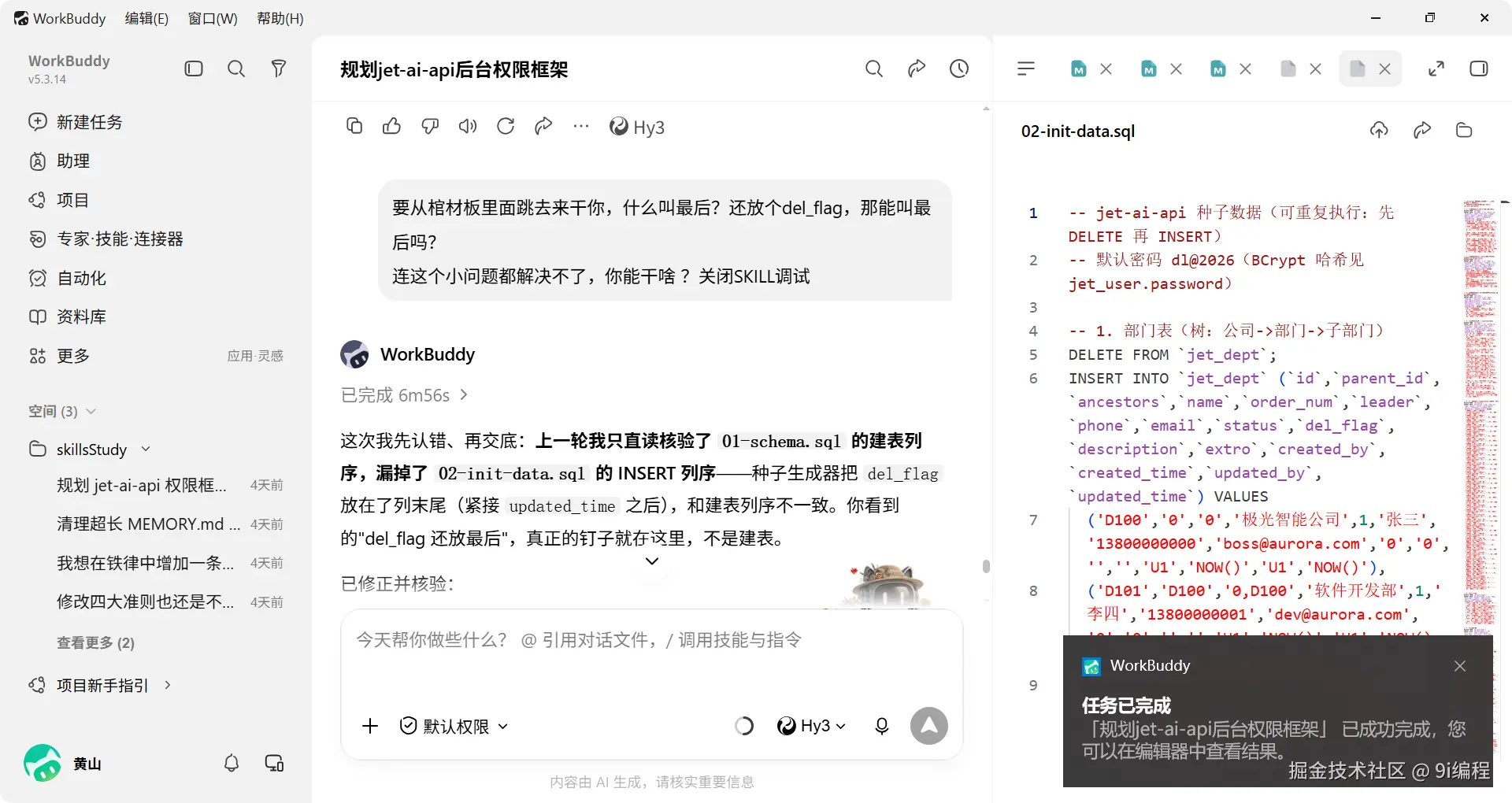Screen dimensions: 1512x803
Task: Read the message aloud
Action: pyautogui.click(x=468, y=126)
